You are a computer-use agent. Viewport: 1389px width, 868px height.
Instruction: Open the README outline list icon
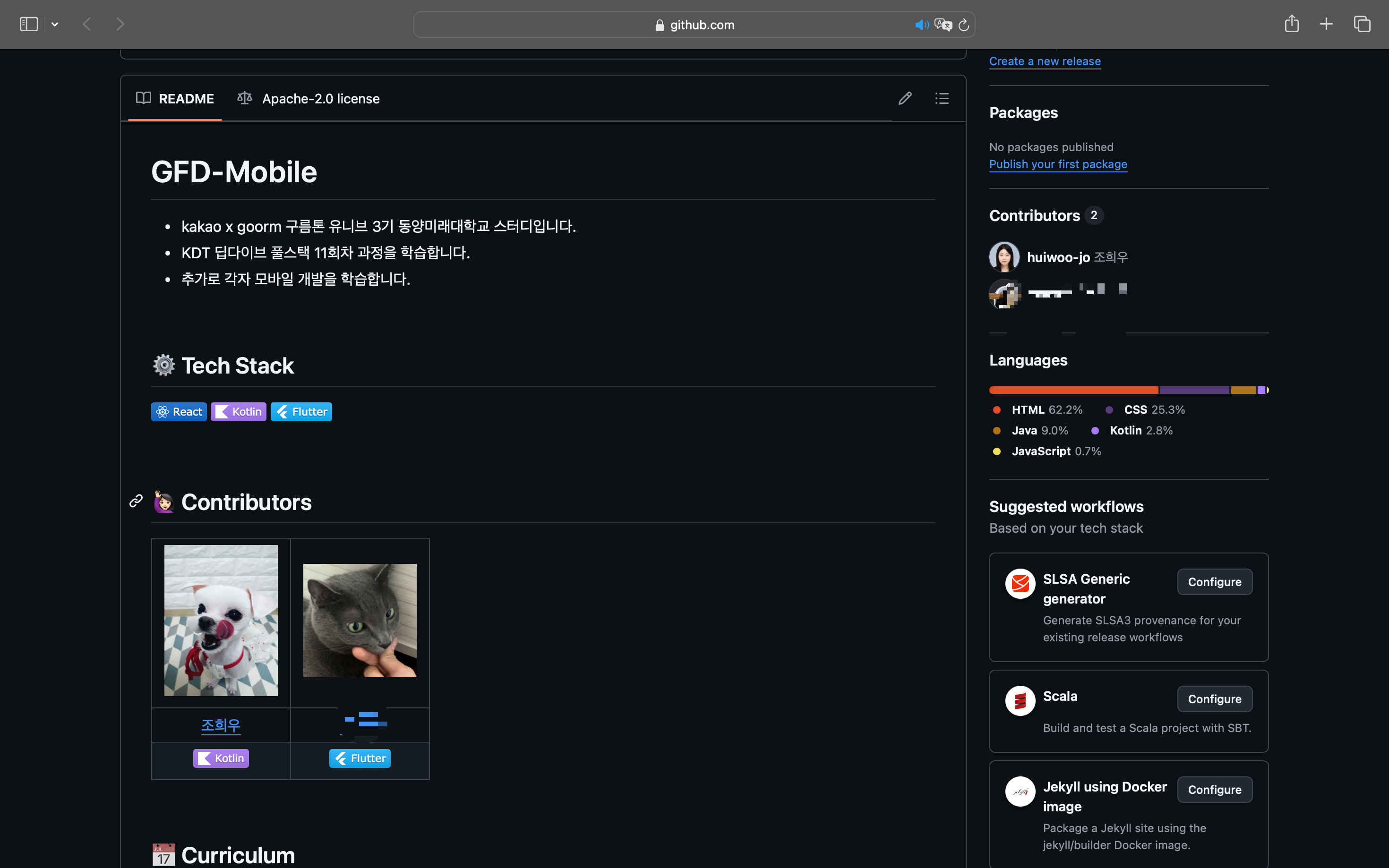pyautogui.click(x=942, y=98)
